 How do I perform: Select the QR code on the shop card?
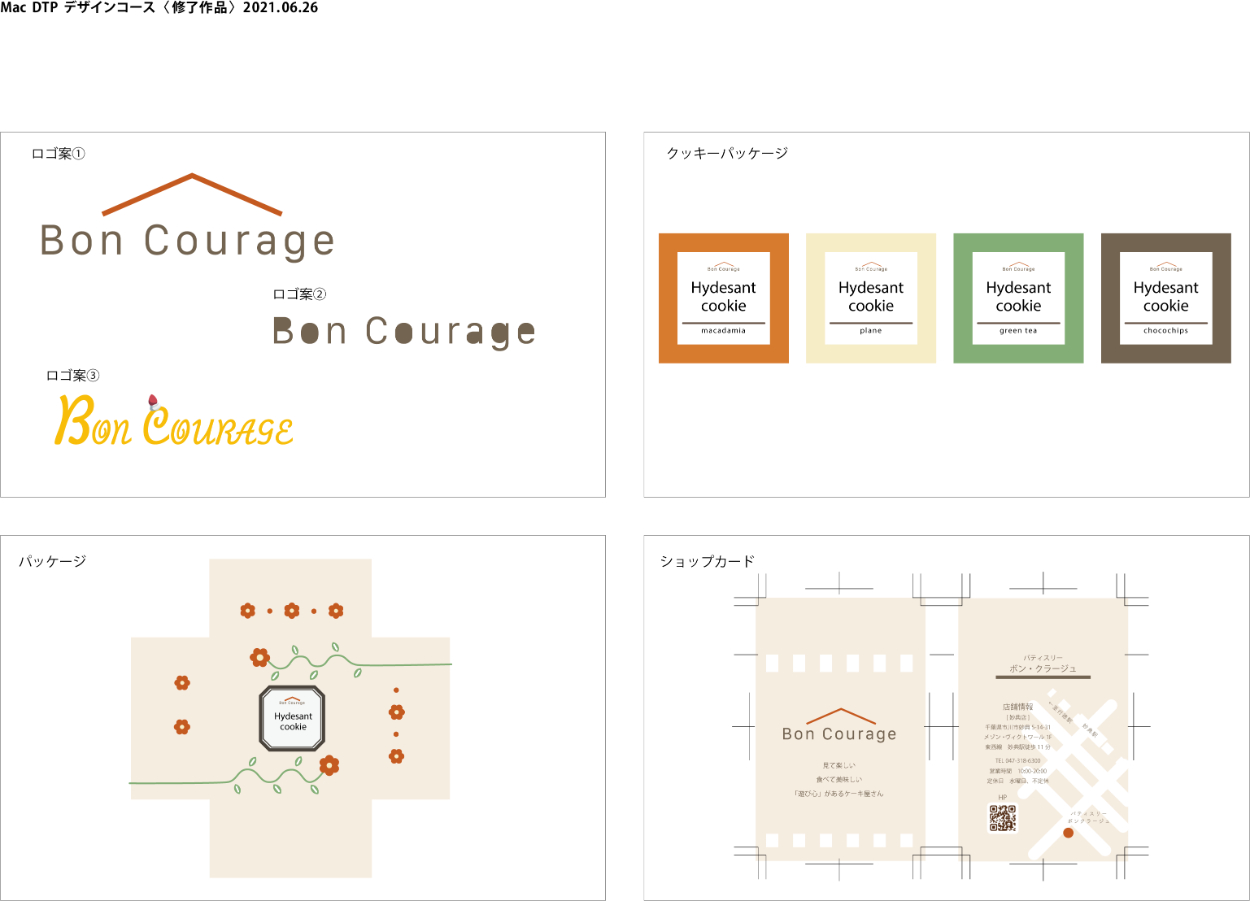1002,818
